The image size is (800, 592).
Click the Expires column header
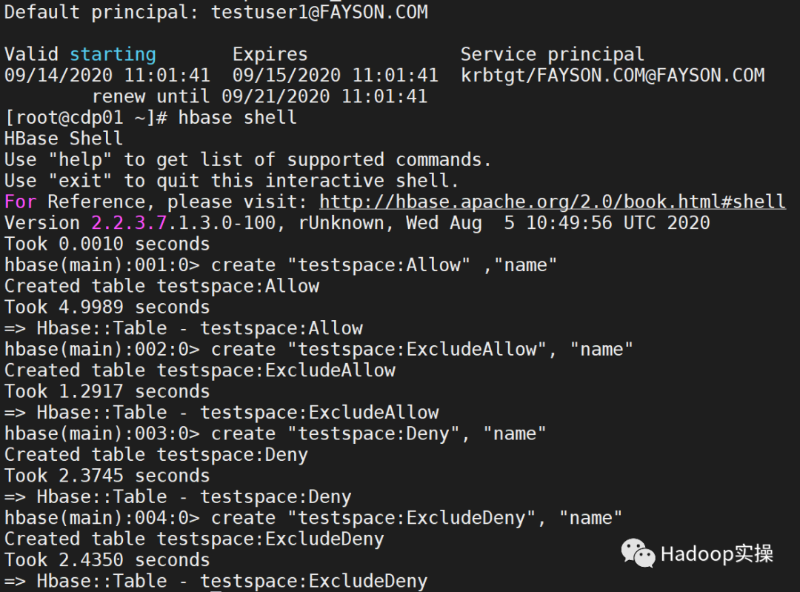click(x=270, y=54)
